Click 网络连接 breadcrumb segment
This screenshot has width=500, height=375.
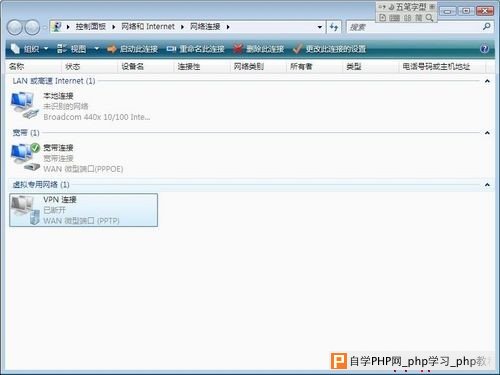click(205, 27)
